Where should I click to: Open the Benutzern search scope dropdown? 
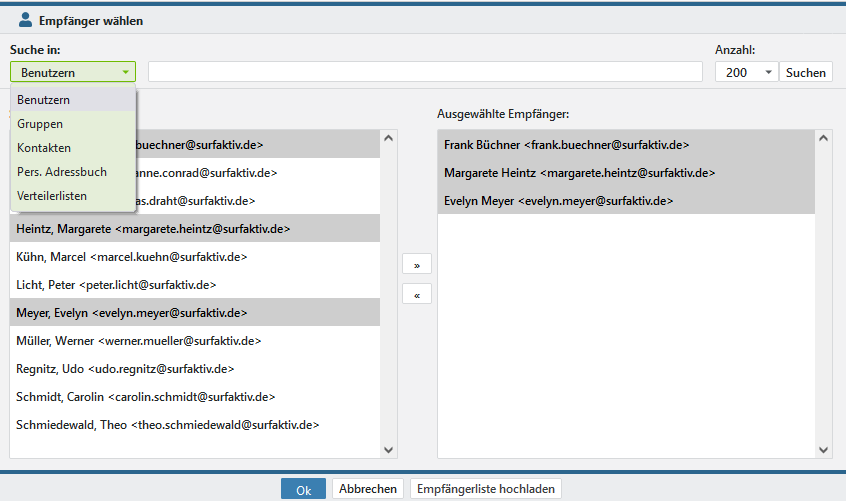(72, 72)
